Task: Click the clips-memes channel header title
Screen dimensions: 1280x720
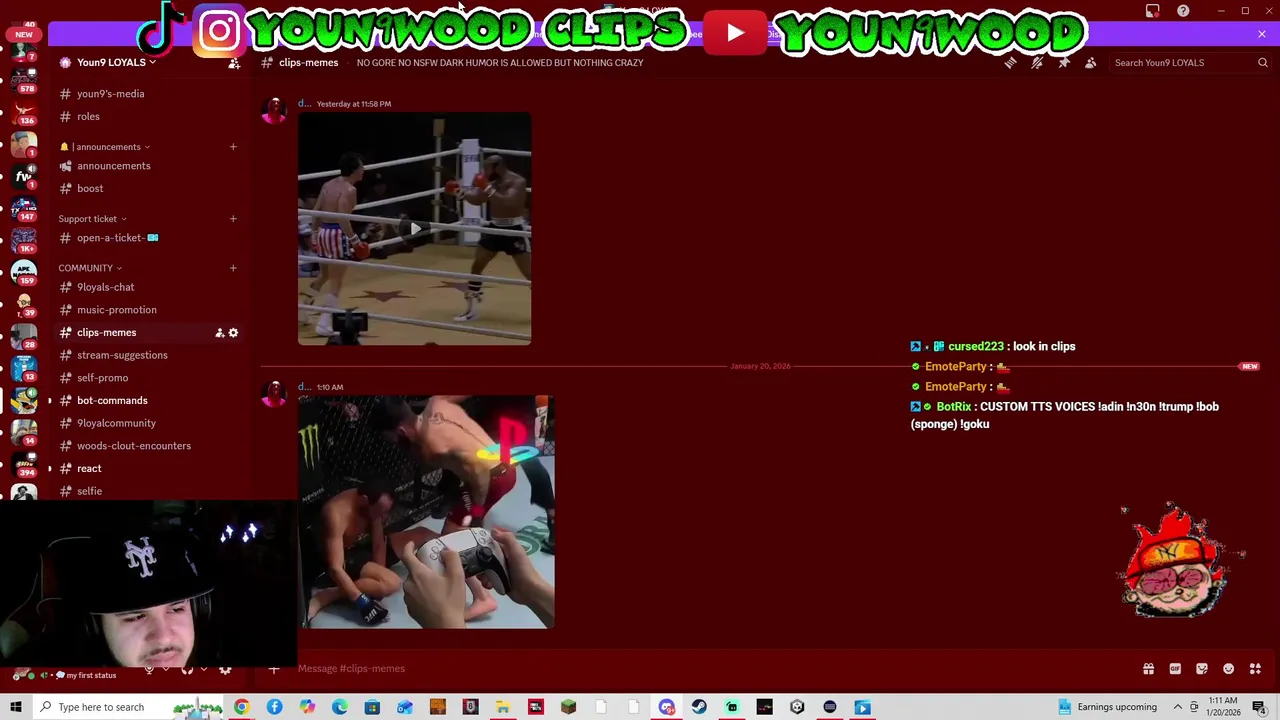Action: click(308, 63)
